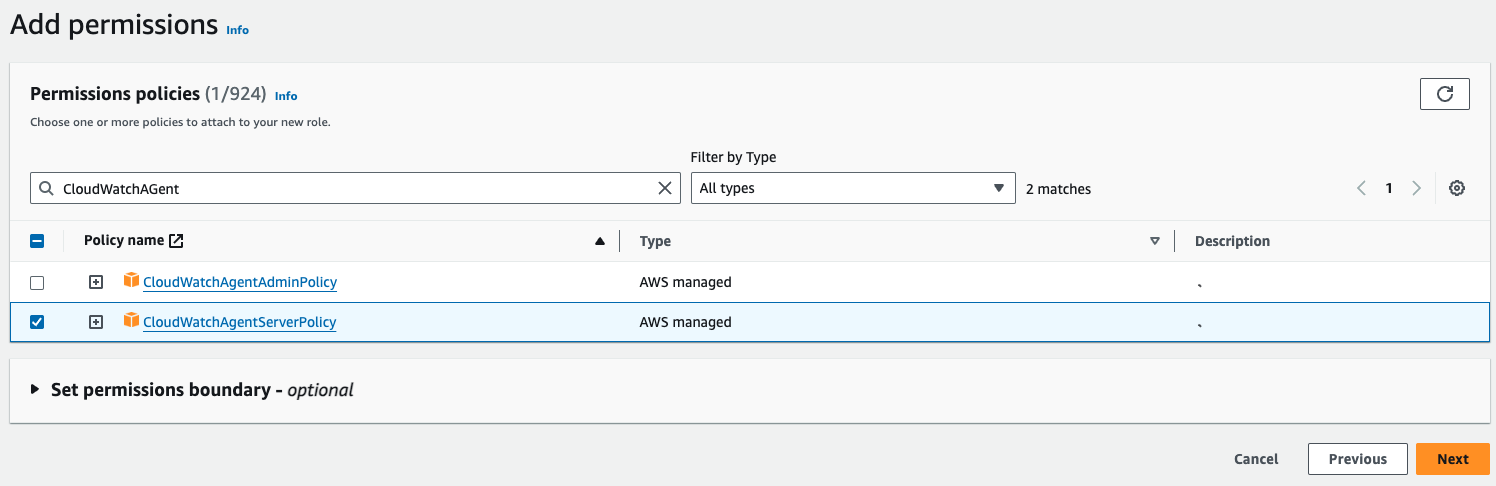
Task: Click CloudWatchAgentServerPolicy orange box icon
Action: pyautogui.click(x=131, y=321)
